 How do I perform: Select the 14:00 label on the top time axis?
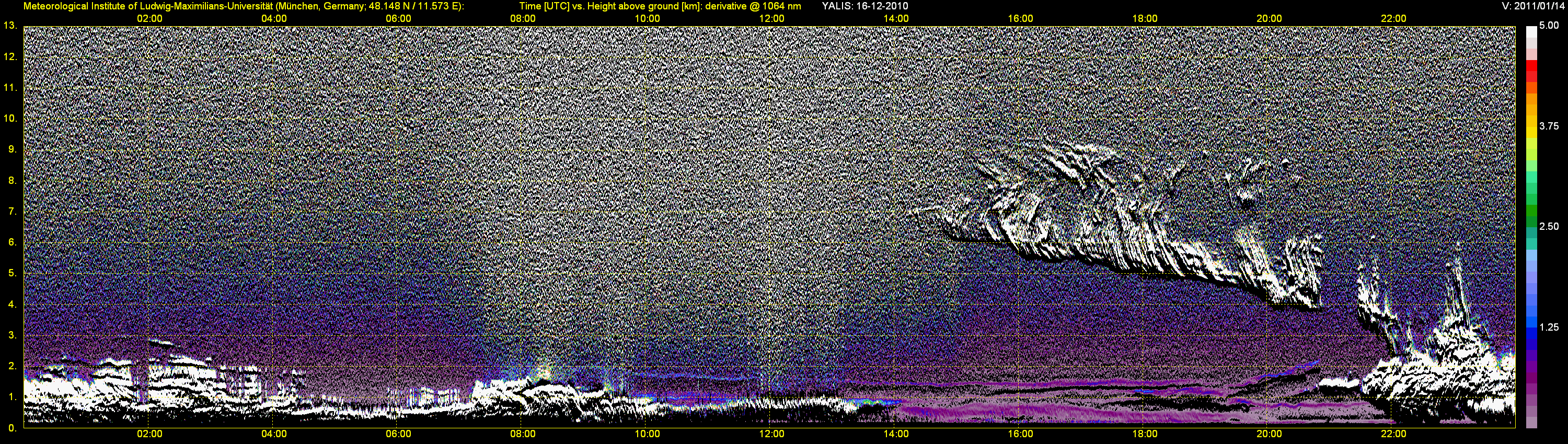(x=896, y=19)
